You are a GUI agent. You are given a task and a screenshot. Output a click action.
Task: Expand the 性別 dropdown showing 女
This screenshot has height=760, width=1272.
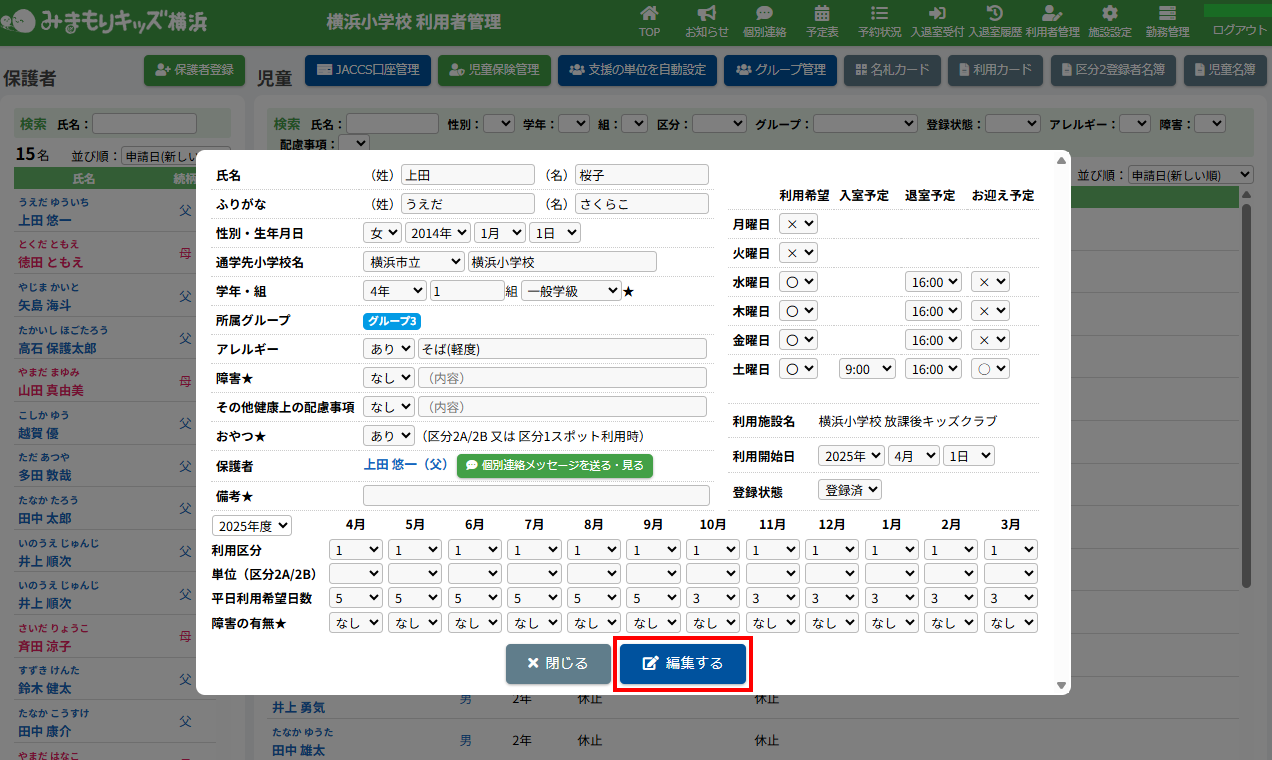click(382, 233)
